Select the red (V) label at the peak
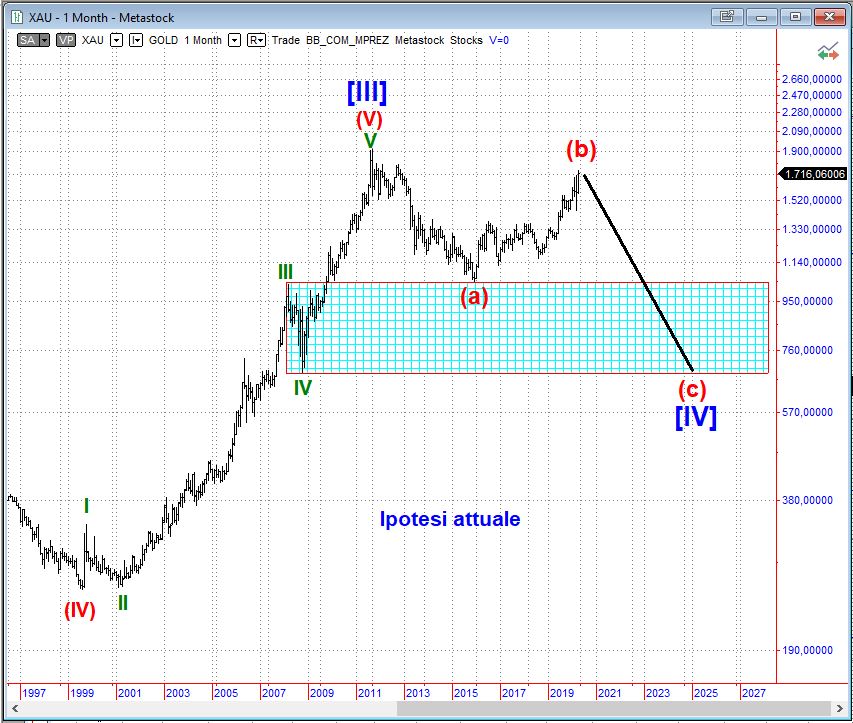 coord(369,119)
